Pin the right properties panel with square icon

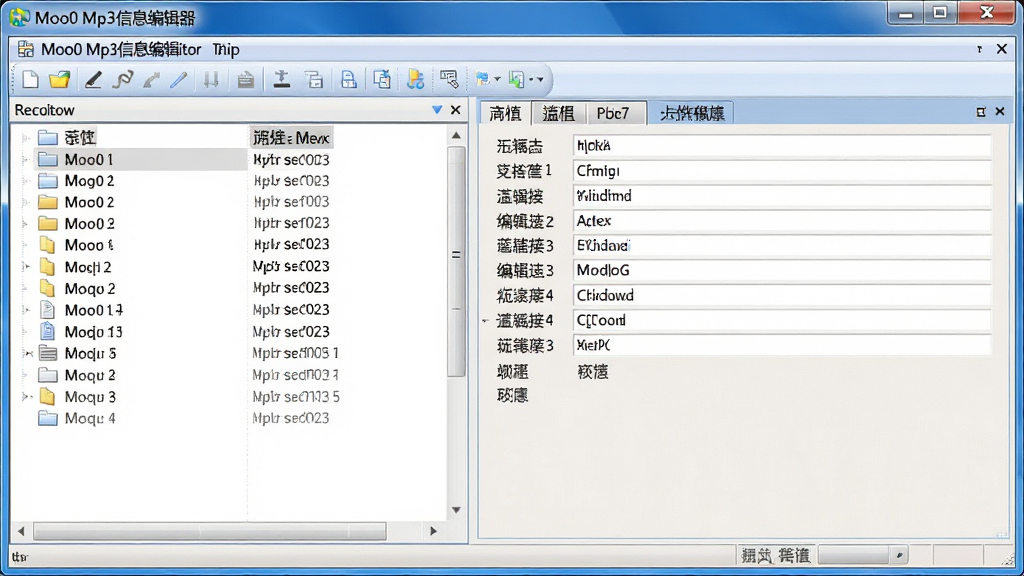[x=980, y=112]
